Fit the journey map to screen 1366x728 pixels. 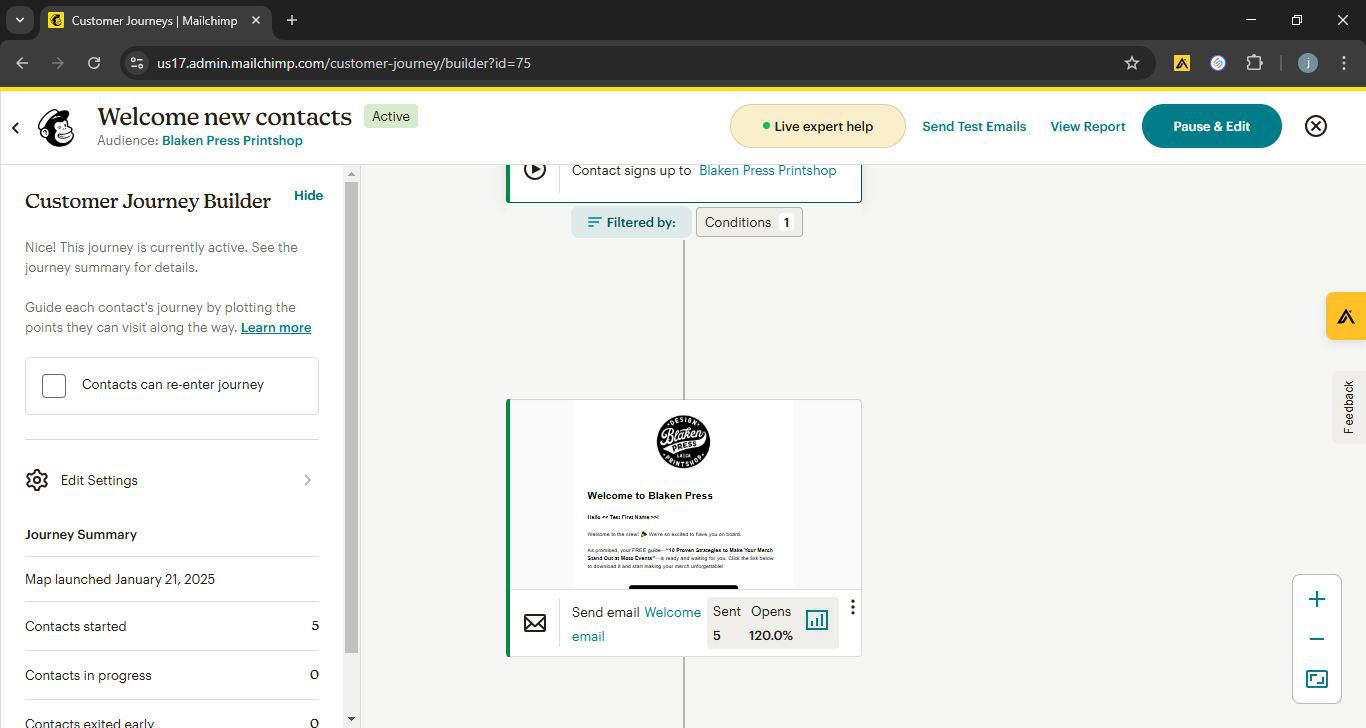[1317, 680]
